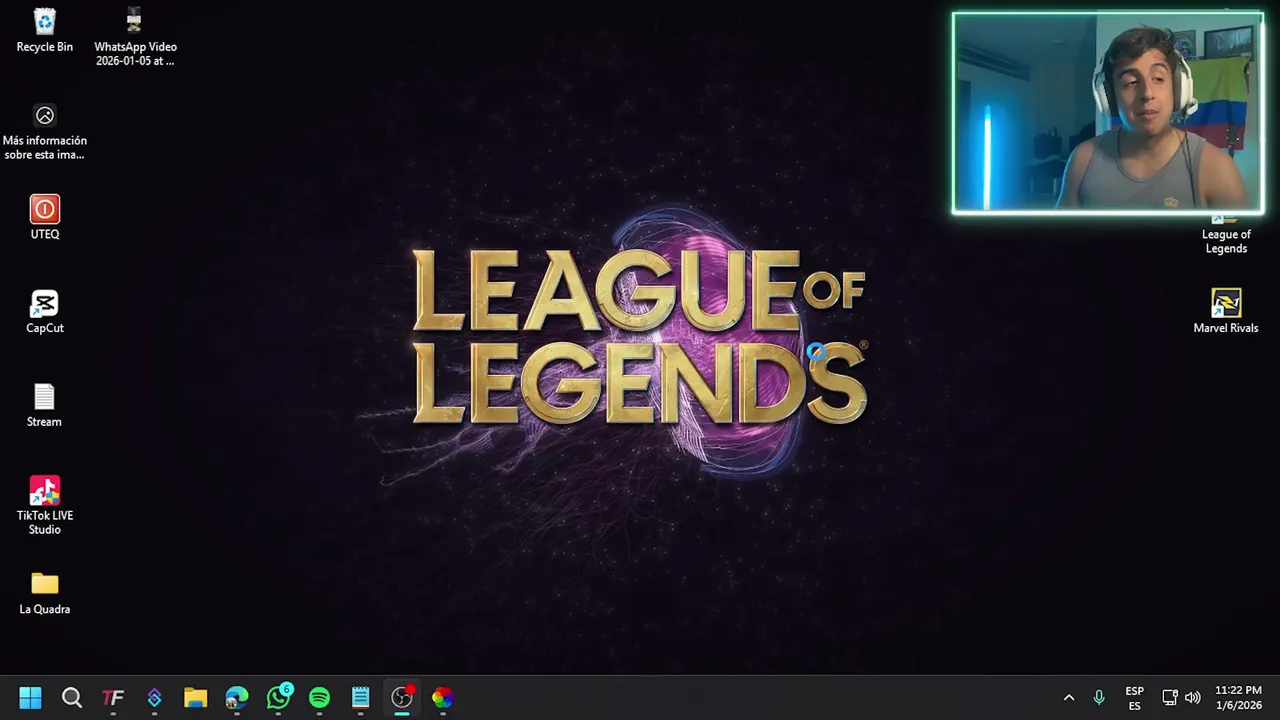Click the webcam overlay video feed
The height and width of the screenshot is (720, 1280).
[1108, 113]
